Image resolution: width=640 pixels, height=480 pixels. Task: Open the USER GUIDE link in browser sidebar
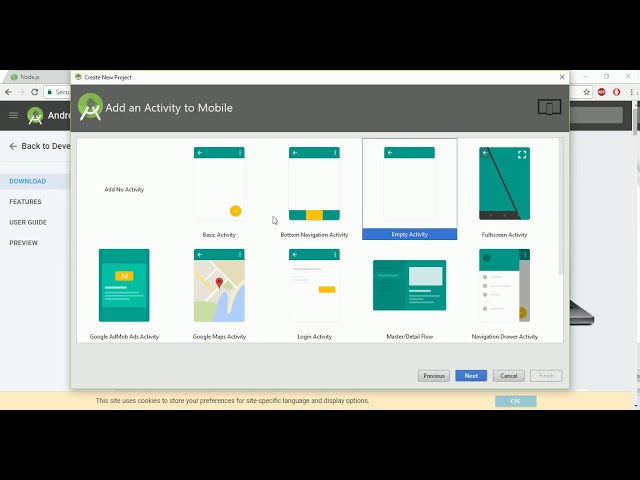28,222
